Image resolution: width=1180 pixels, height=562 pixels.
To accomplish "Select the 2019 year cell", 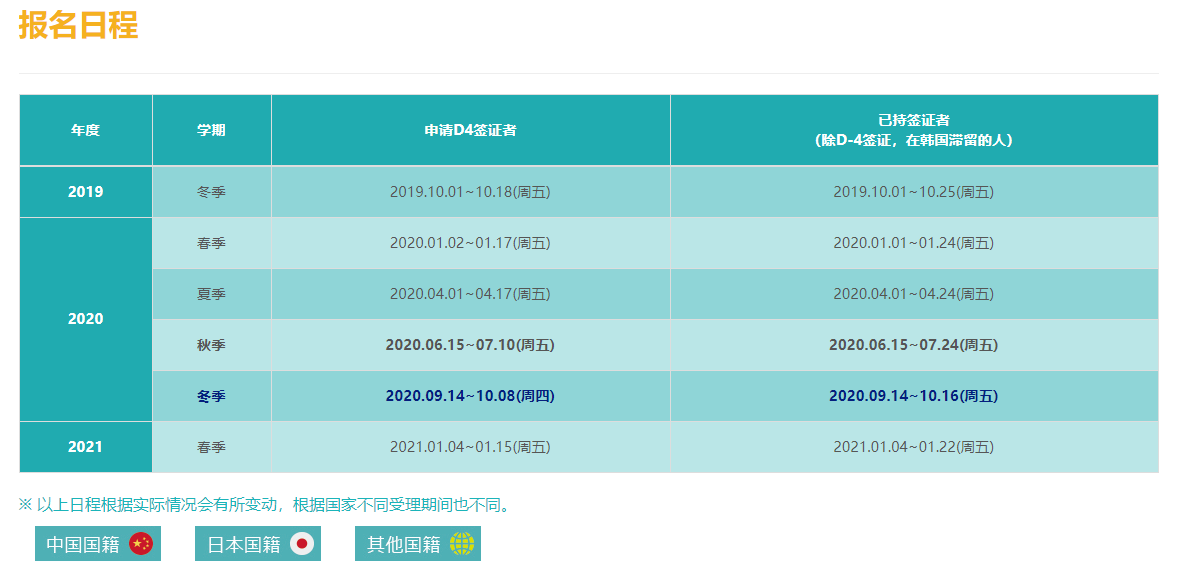I will [x=86, y=192].
